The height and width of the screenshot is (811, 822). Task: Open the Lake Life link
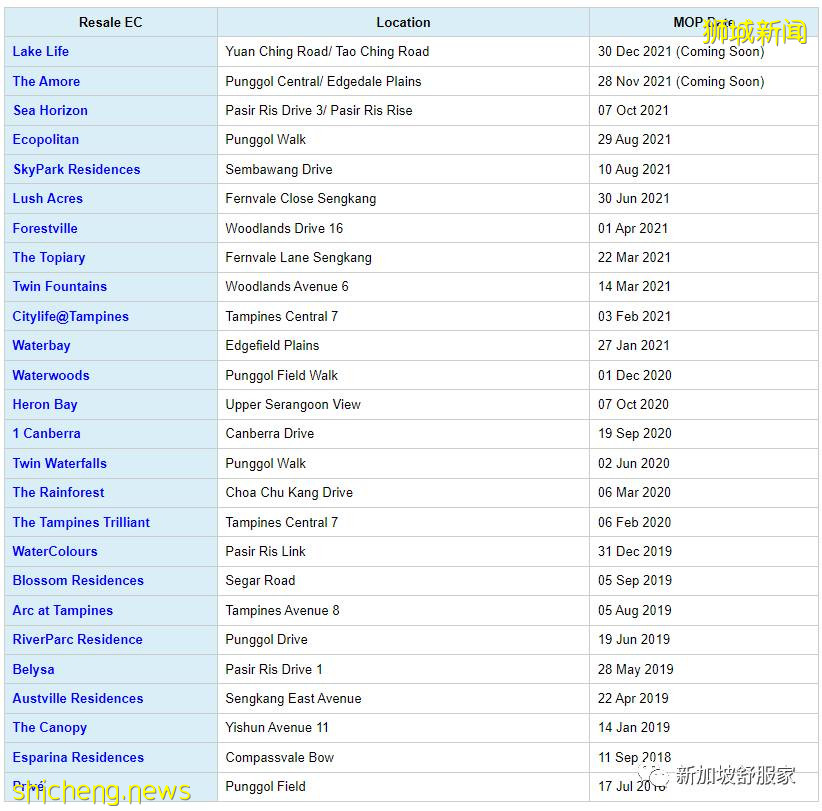[x=41, y=51]
